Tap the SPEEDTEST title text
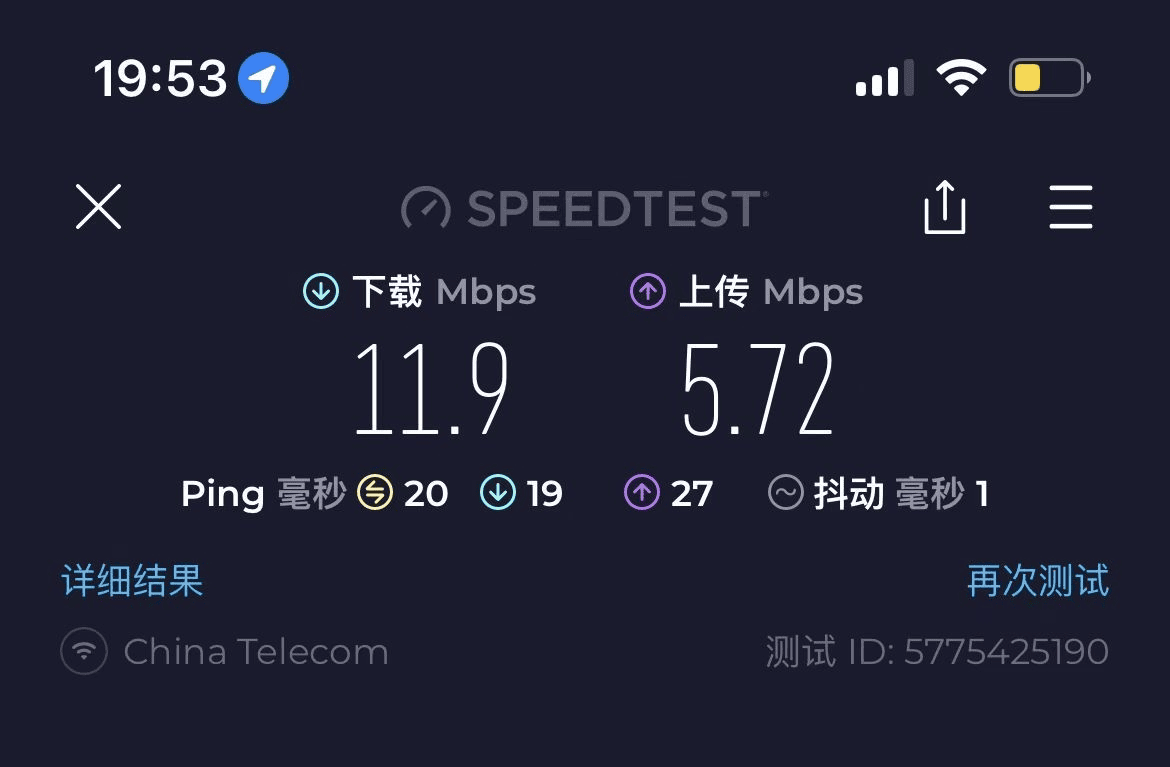The image size is (1170, 767). [x=616, y=208]
